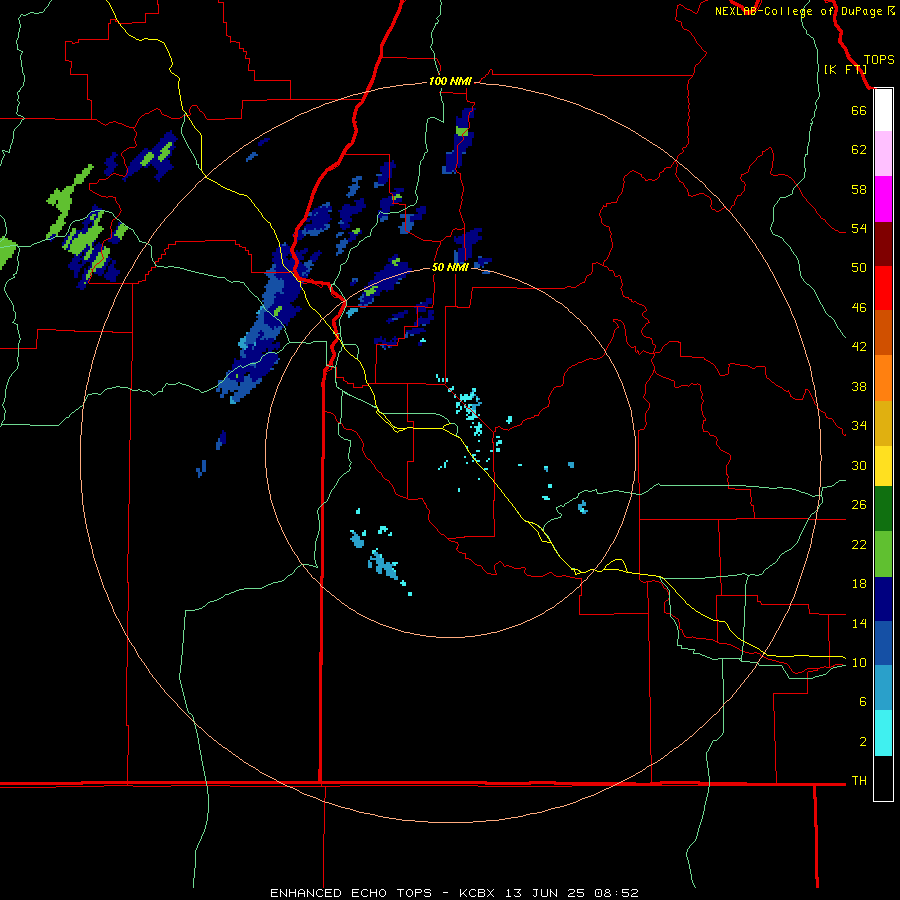Click the "54" legend value
The image size is (900, 900).
859,228
